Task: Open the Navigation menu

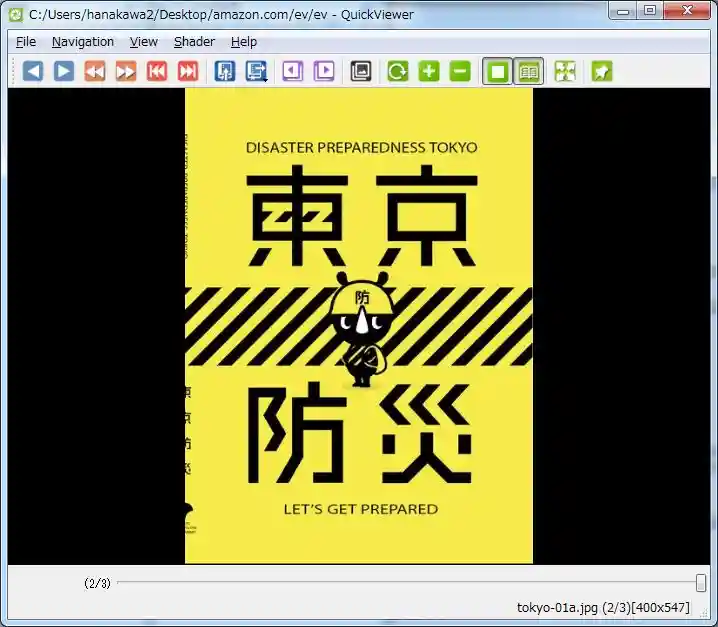Action: point(82,42)
